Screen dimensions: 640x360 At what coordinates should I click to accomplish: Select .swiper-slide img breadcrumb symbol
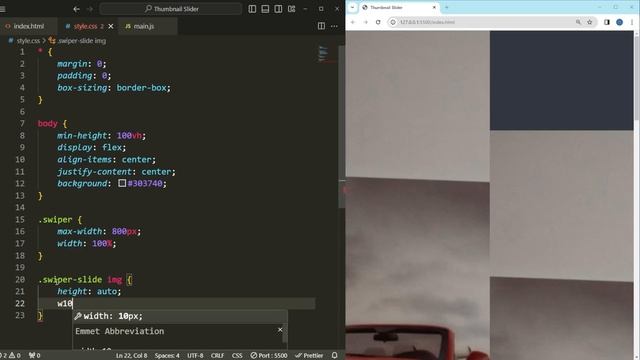pos(81,41)
